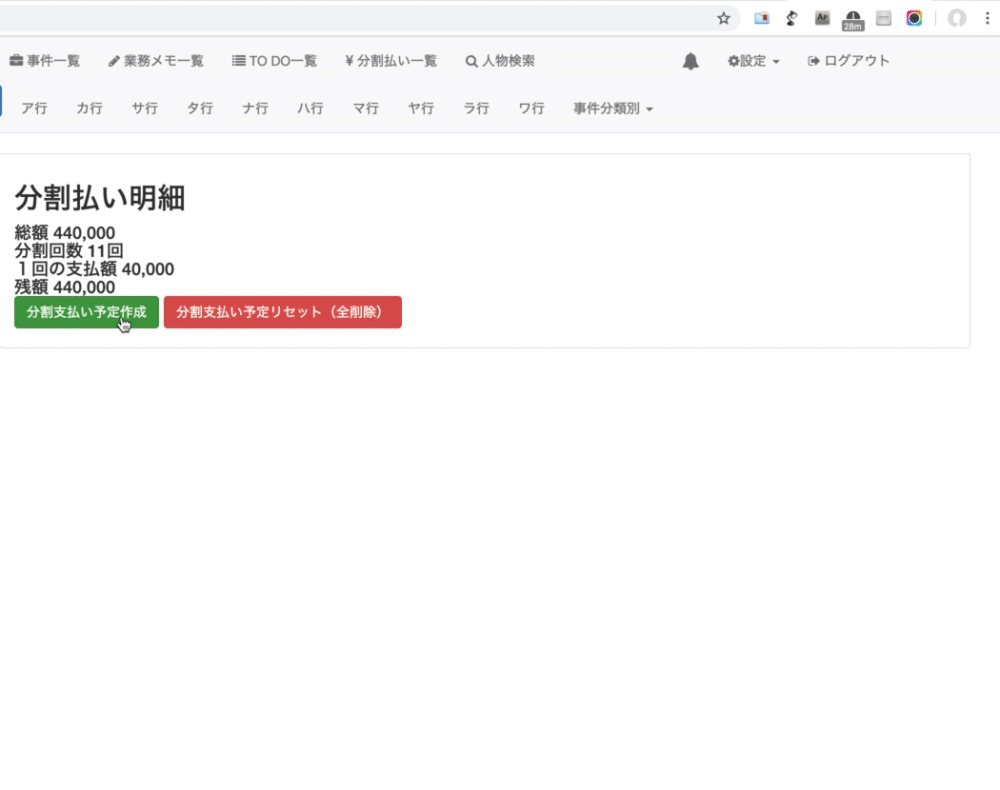Image resolution: width=1000 pixels, height=790 pixels.
Task: Go to 業務メモ一覧 page
Action: coord(156,61)
